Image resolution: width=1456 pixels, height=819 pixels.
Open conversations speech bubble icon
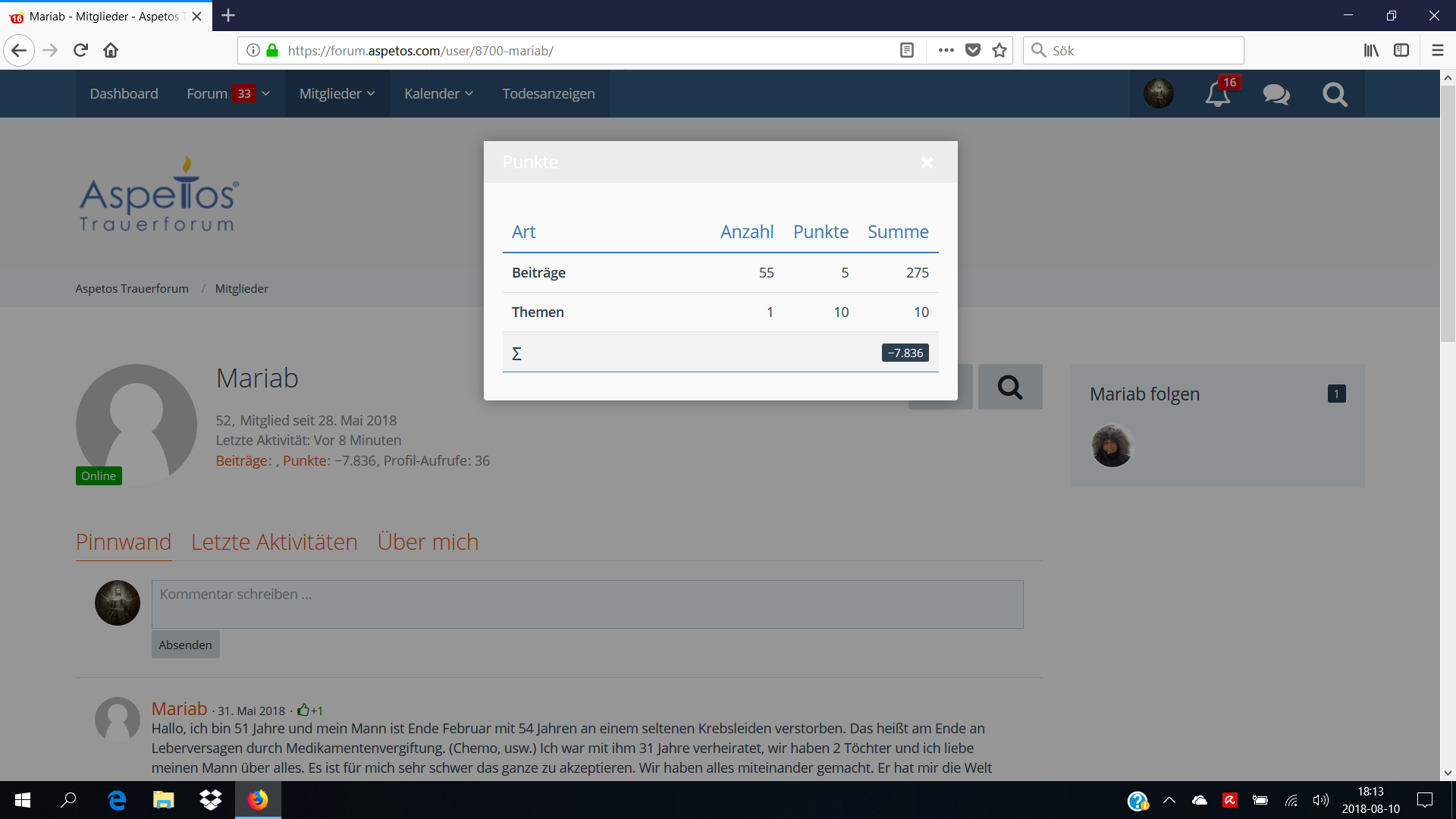pos(1276,94)
